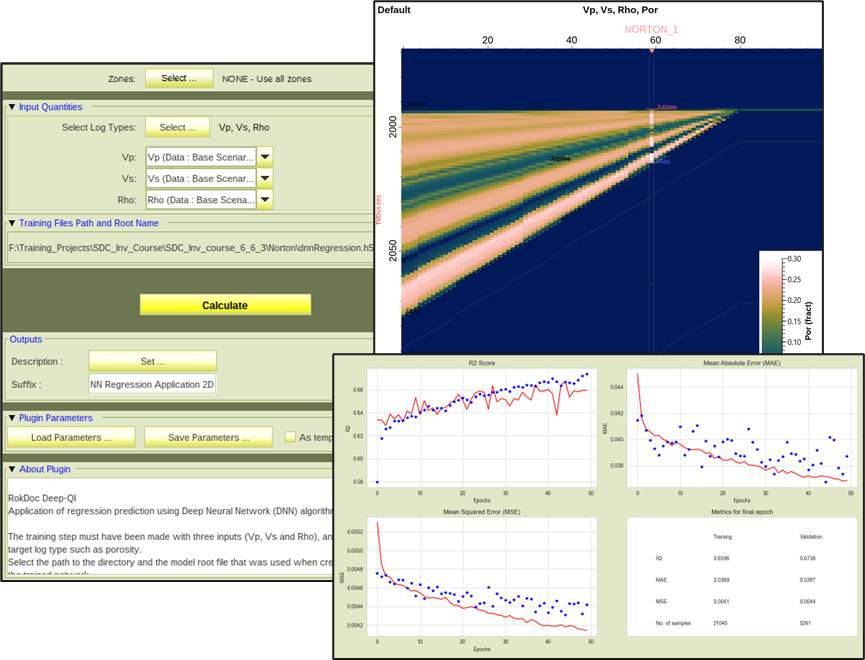This screenshot has width=865, height=660.
Task: Click the Description Set button
Action: (152, 362)
